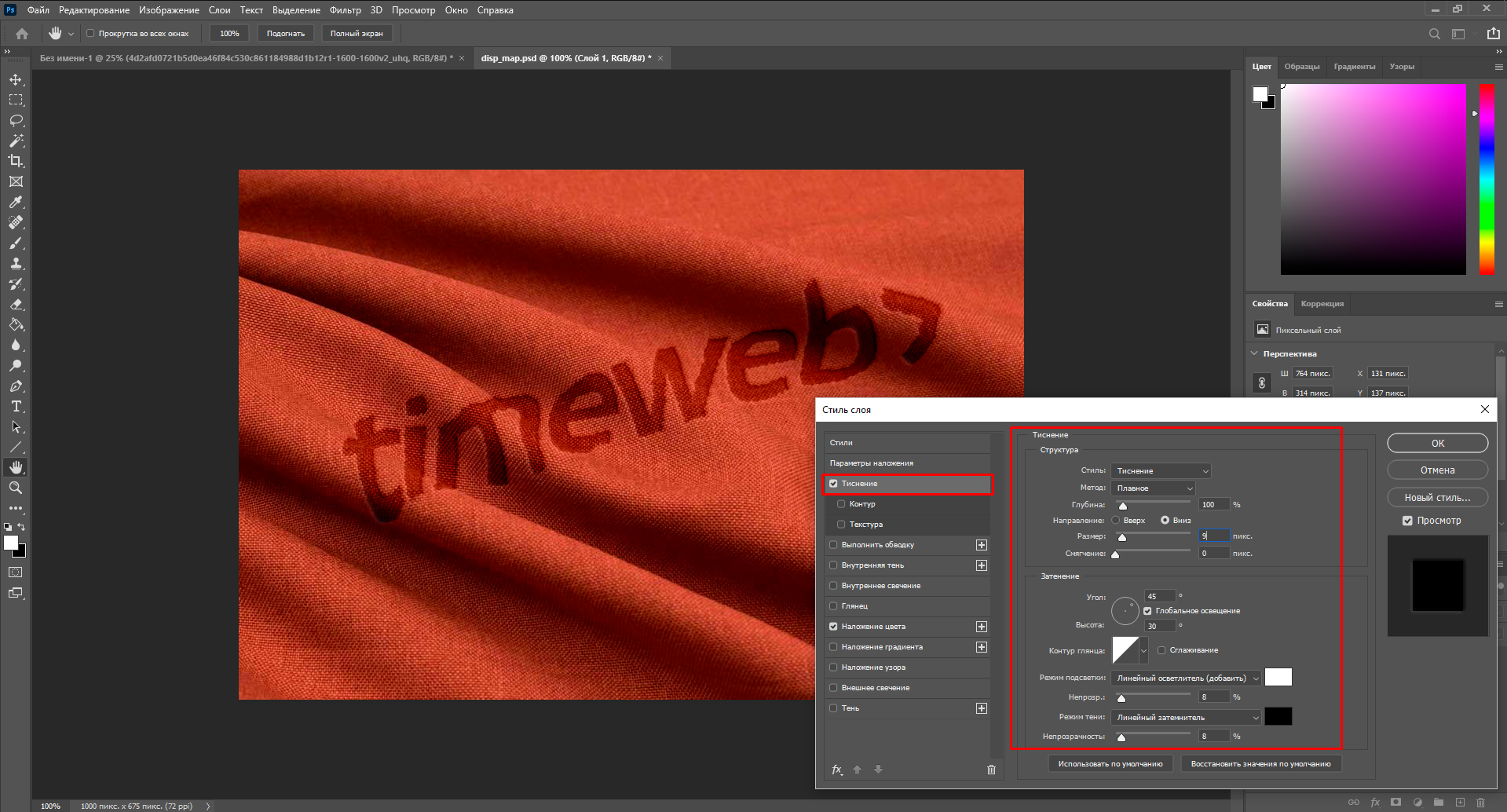The image size is (1507, 812).
Task: Click the Полный экран button
Action: (x=357, y=34)
